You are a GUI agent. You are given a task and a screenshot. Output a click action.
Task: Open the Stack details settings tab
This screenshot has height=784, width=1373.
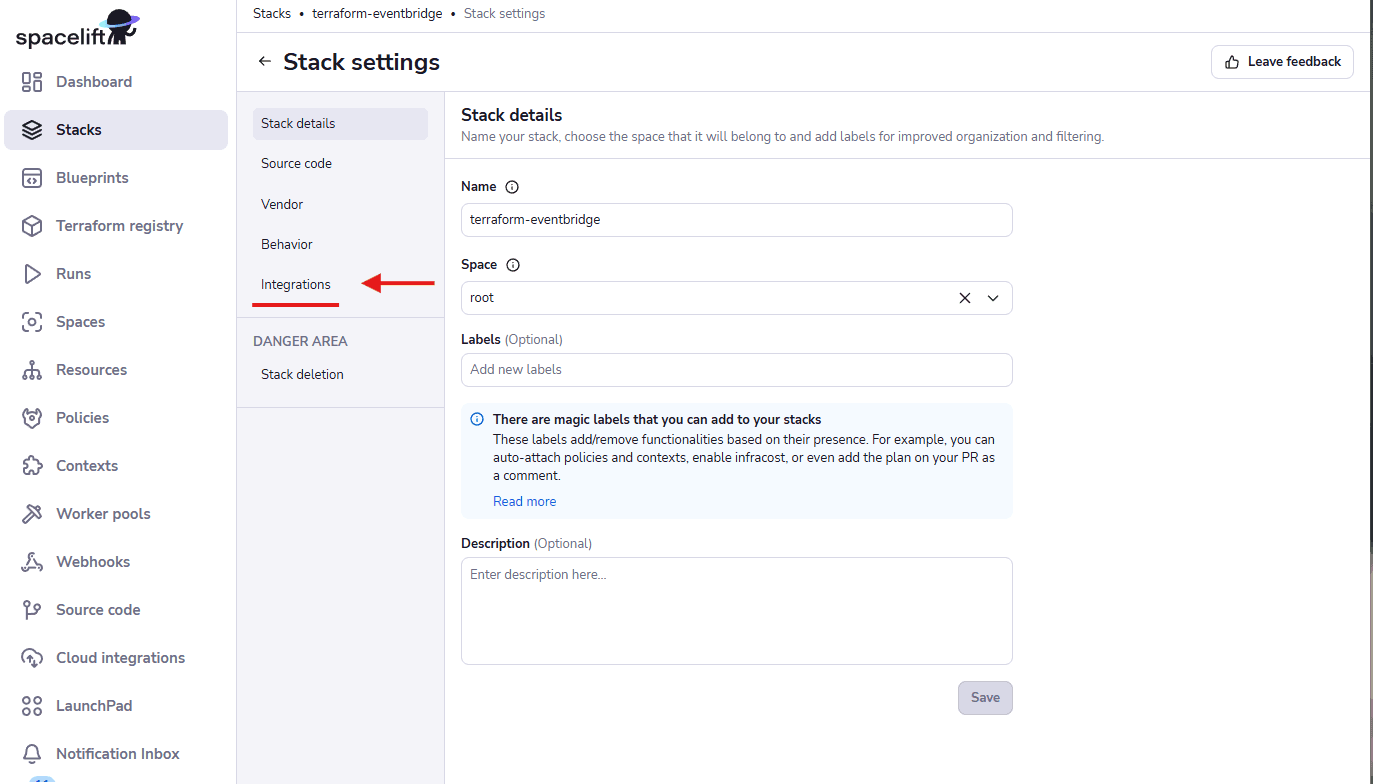point(340,124)
